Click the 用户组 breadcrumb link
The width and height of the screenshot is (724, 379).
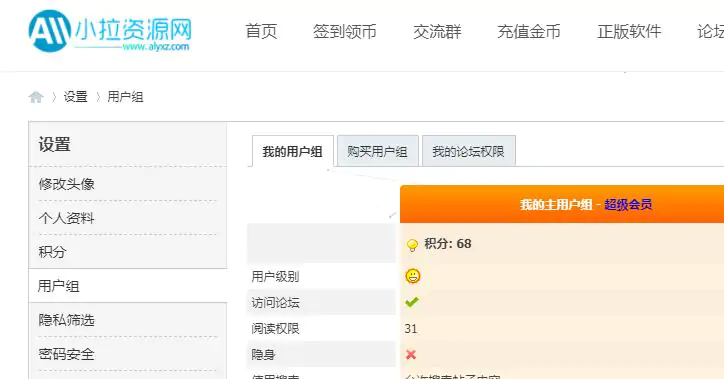pos(125,97)
